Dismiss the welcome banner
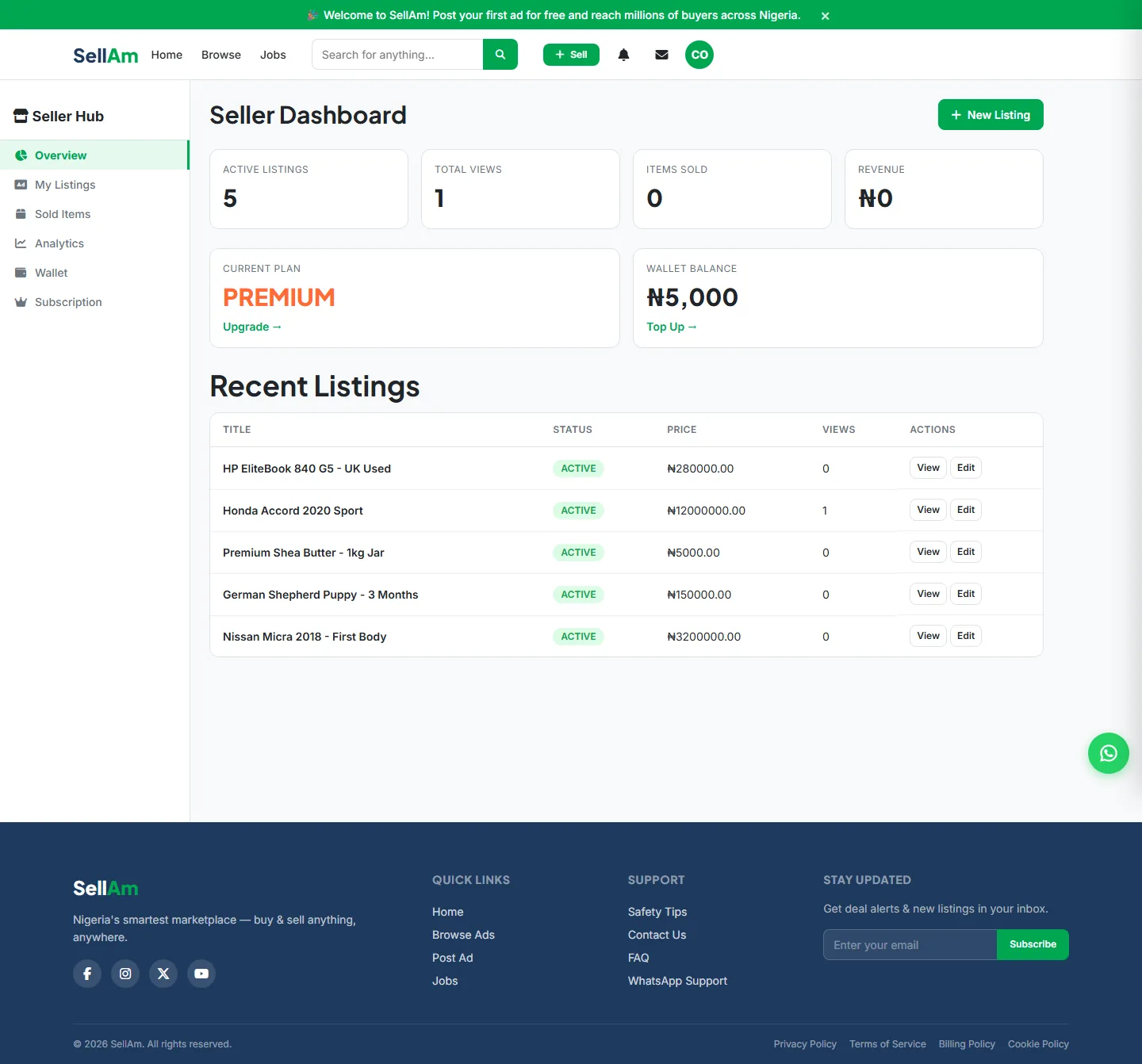The width and height of the screenshot is (1142, 1064). tap(826, 16)
